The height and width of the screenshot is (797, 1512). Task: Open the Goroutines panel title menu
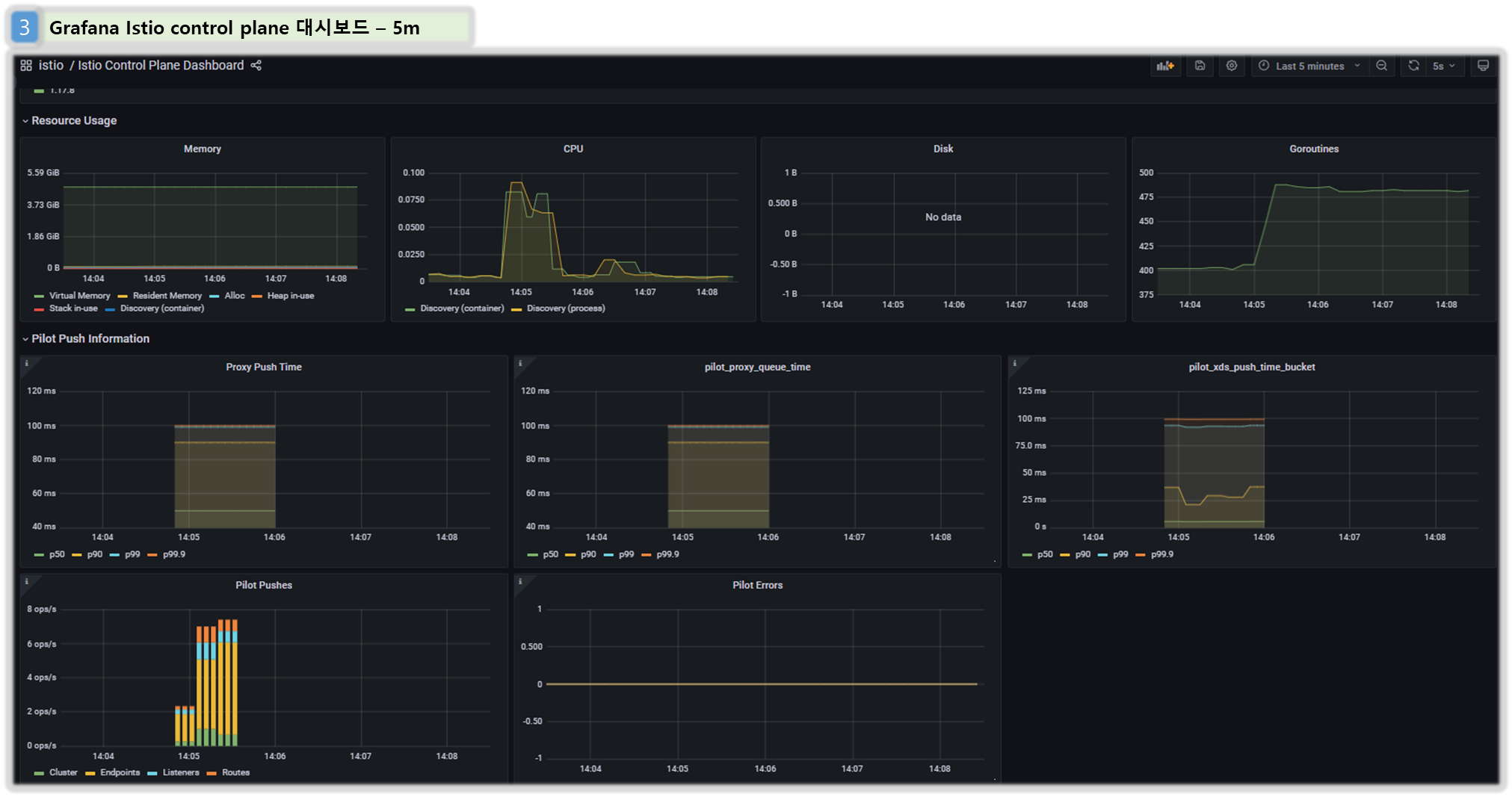tap(1314, 149)
